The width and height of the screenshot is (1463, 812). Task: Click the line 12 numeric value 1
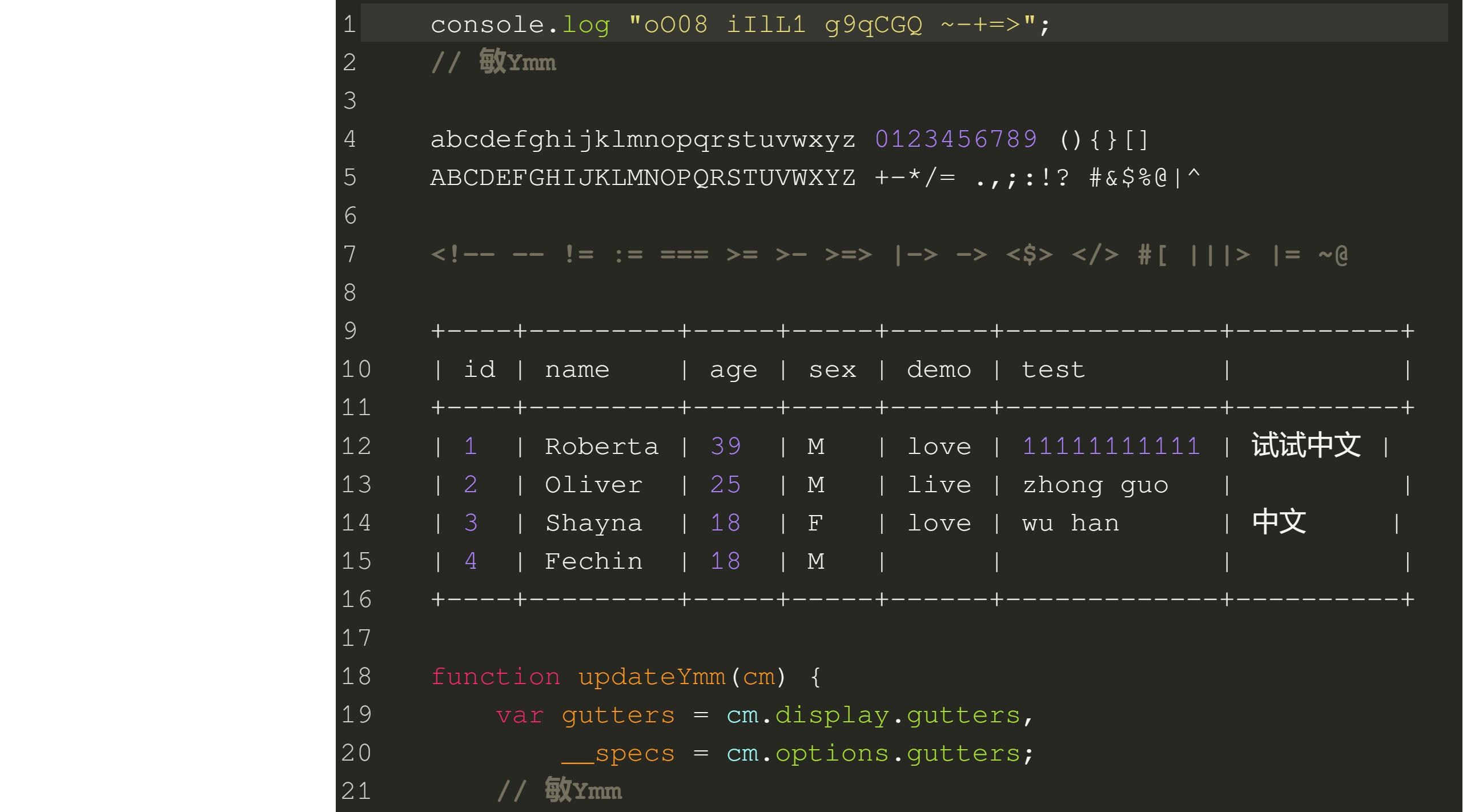pyautogui.click(x=471, y=446)
